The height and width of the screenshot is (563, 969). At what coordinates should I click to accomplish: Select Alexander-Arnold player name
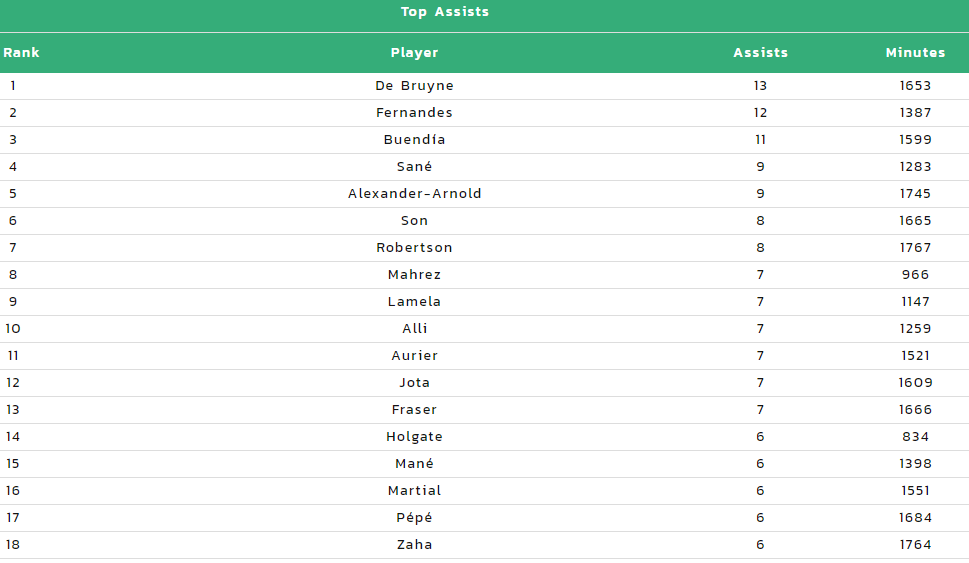[414, 193]
